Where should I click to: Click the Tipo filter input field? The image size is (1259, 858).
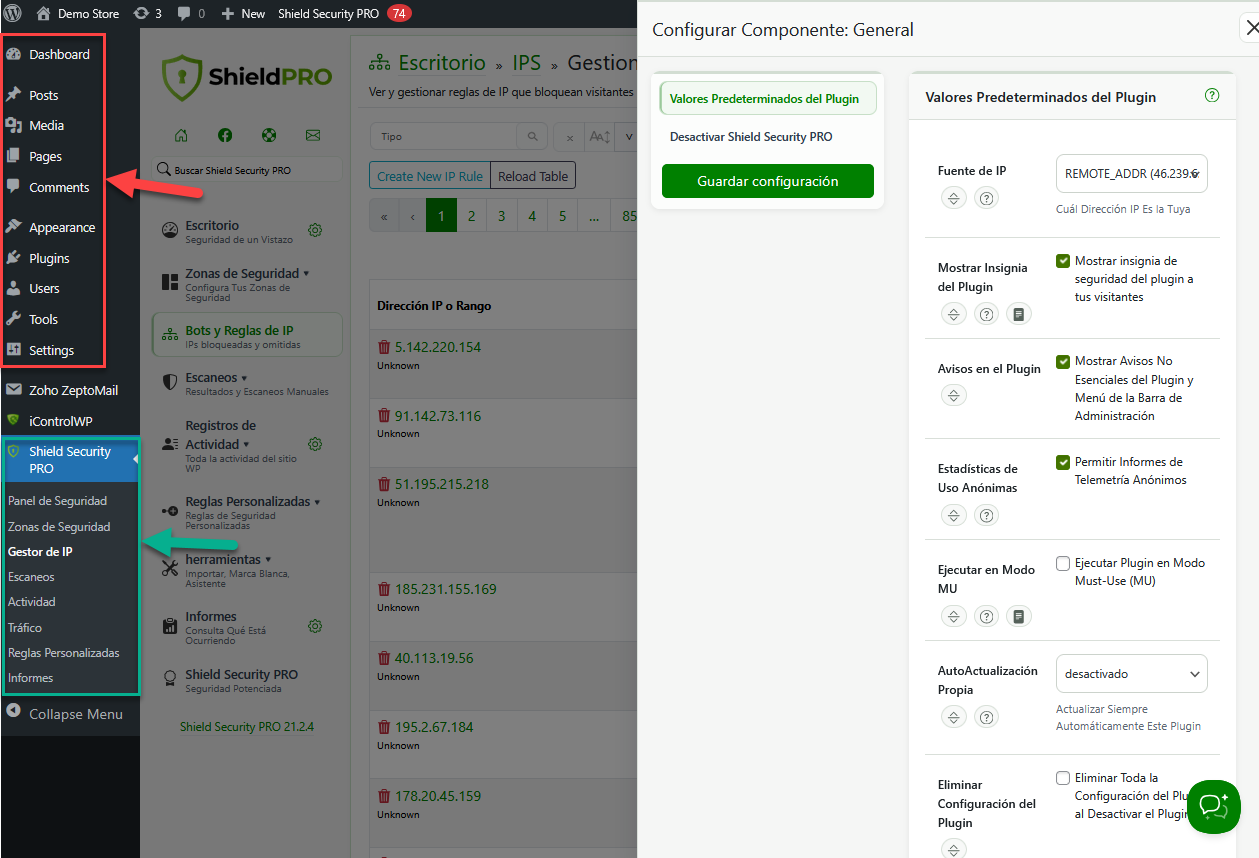443,136
